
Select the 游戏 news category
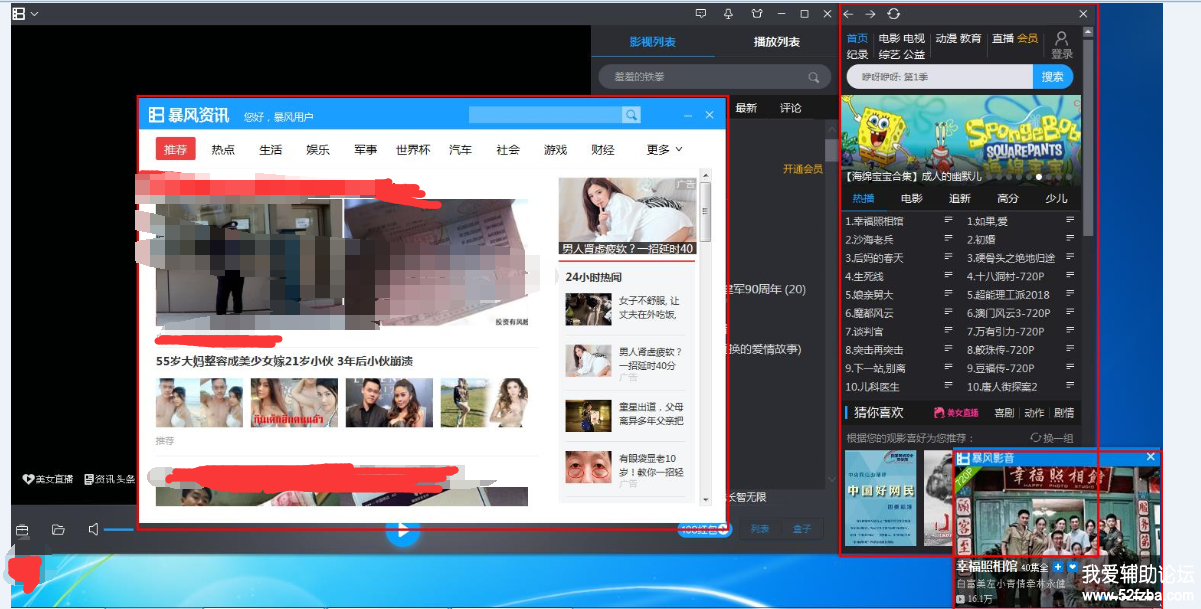click(555, 149)
